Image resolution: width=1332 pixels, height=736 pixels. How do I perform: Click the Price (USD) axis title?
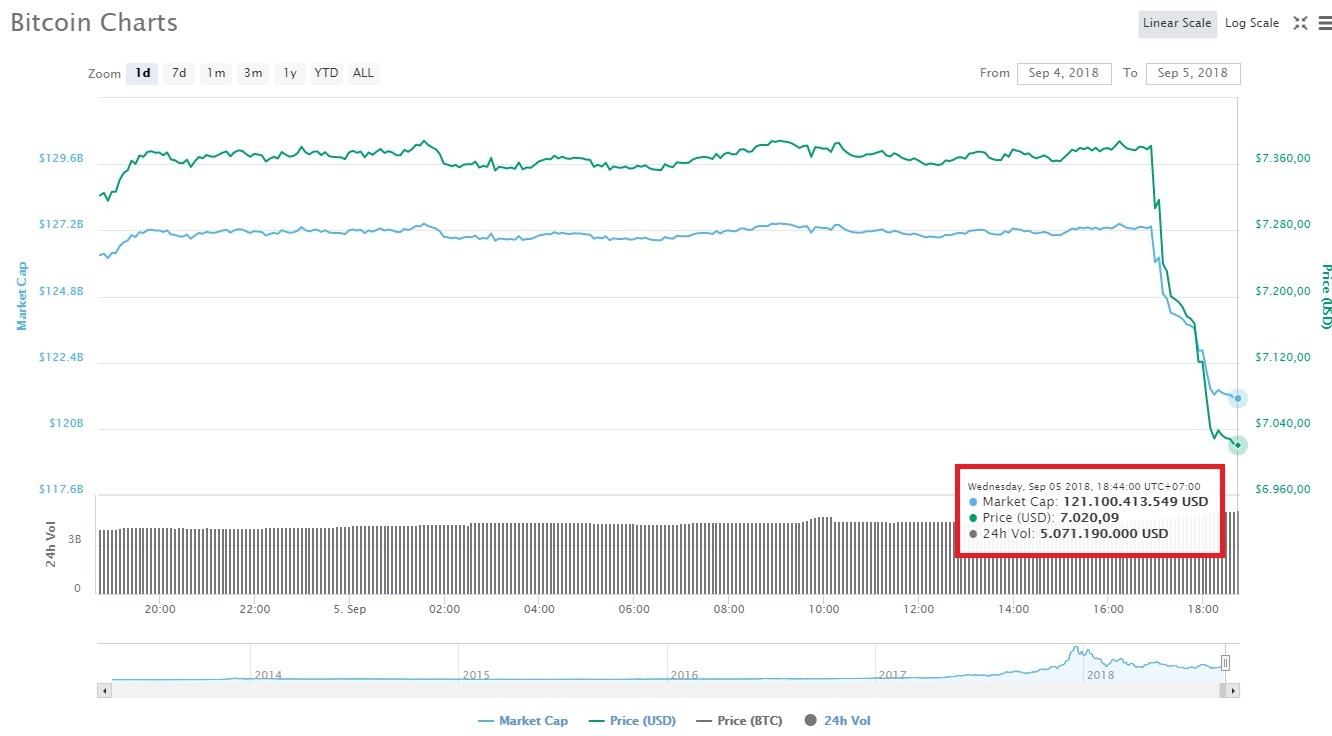pos(1326,297)
